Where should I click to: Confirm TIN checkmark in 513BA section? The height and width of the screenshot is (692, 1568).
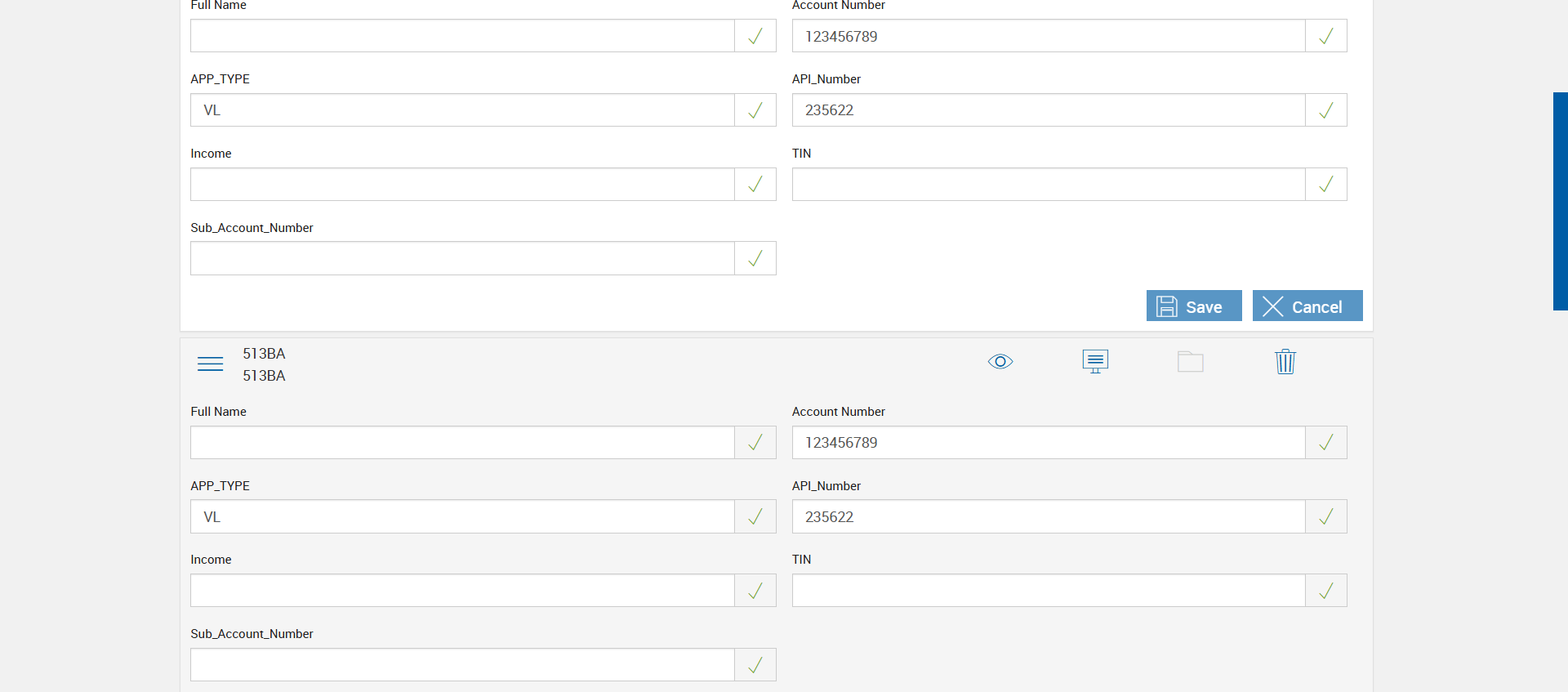point(1325,591)
